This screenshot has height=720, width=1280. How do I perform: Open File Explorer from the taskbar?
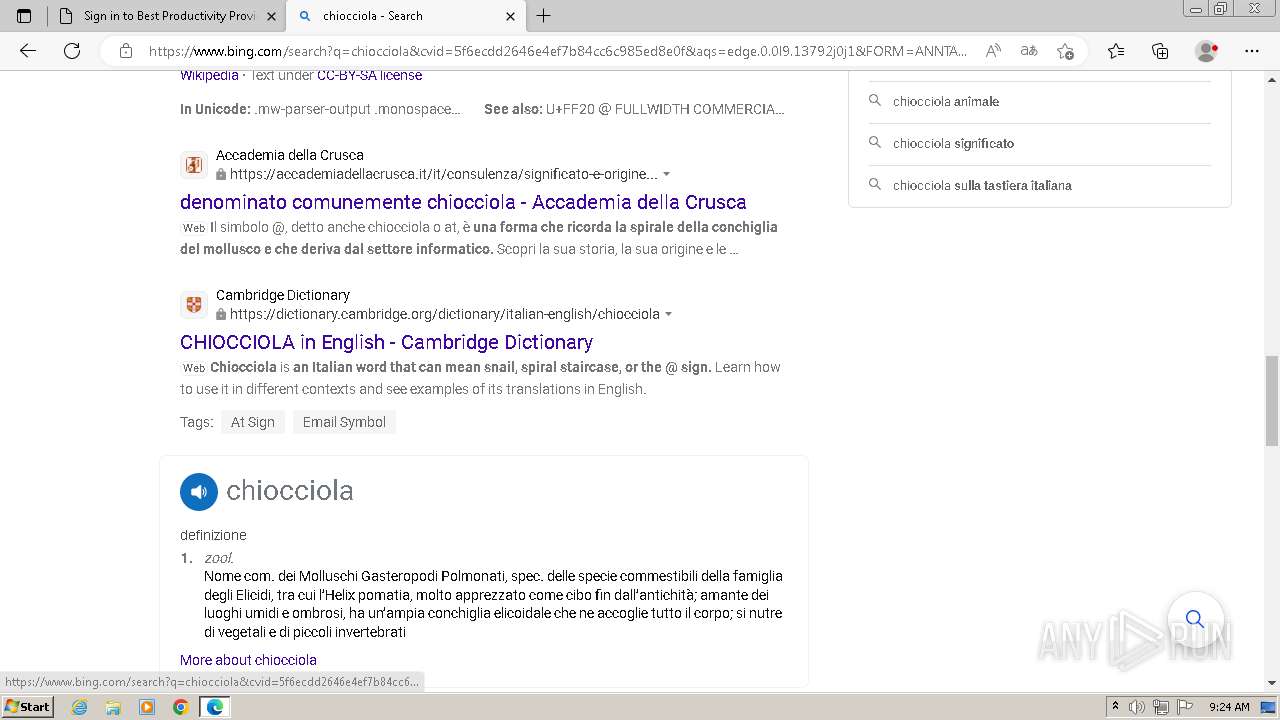click(113, 707)
